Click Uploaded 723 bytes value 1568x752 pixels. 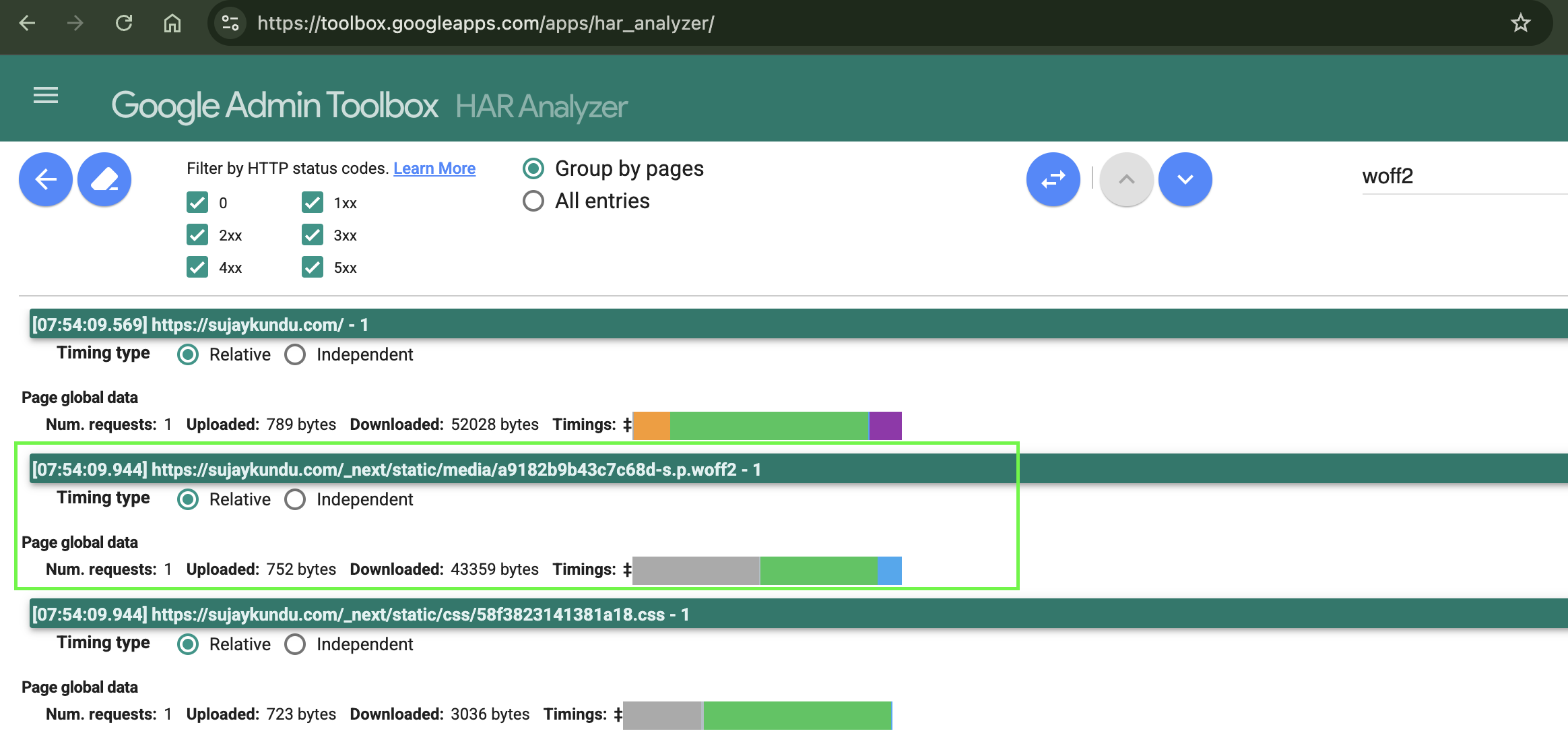301,714
